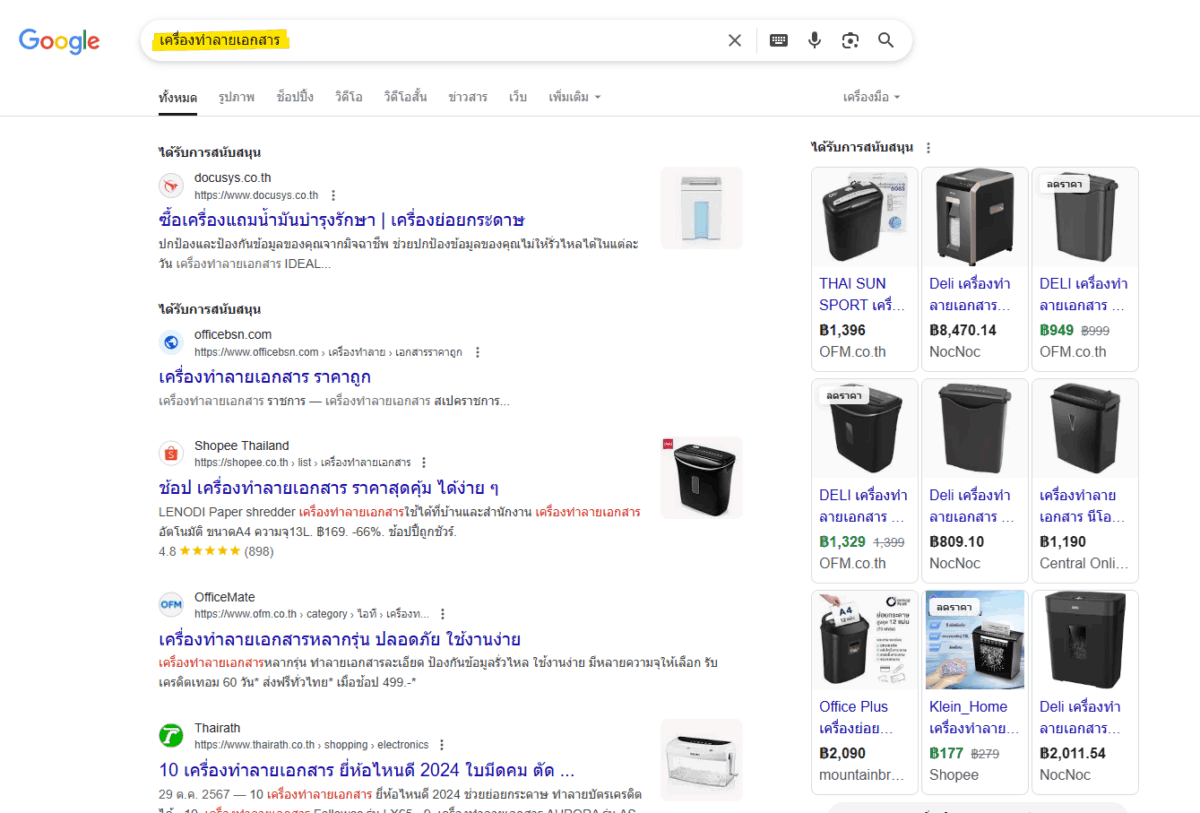The height and width of the screenshot is (813, 1200).
Task: Click the magnifying glass search button
Action: 886,40
